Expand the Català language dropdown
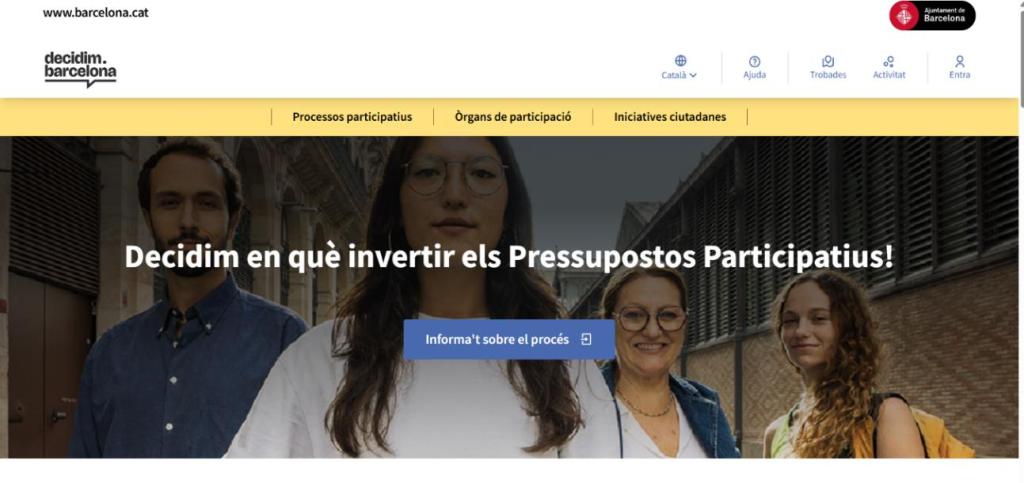 click(679, 75)
